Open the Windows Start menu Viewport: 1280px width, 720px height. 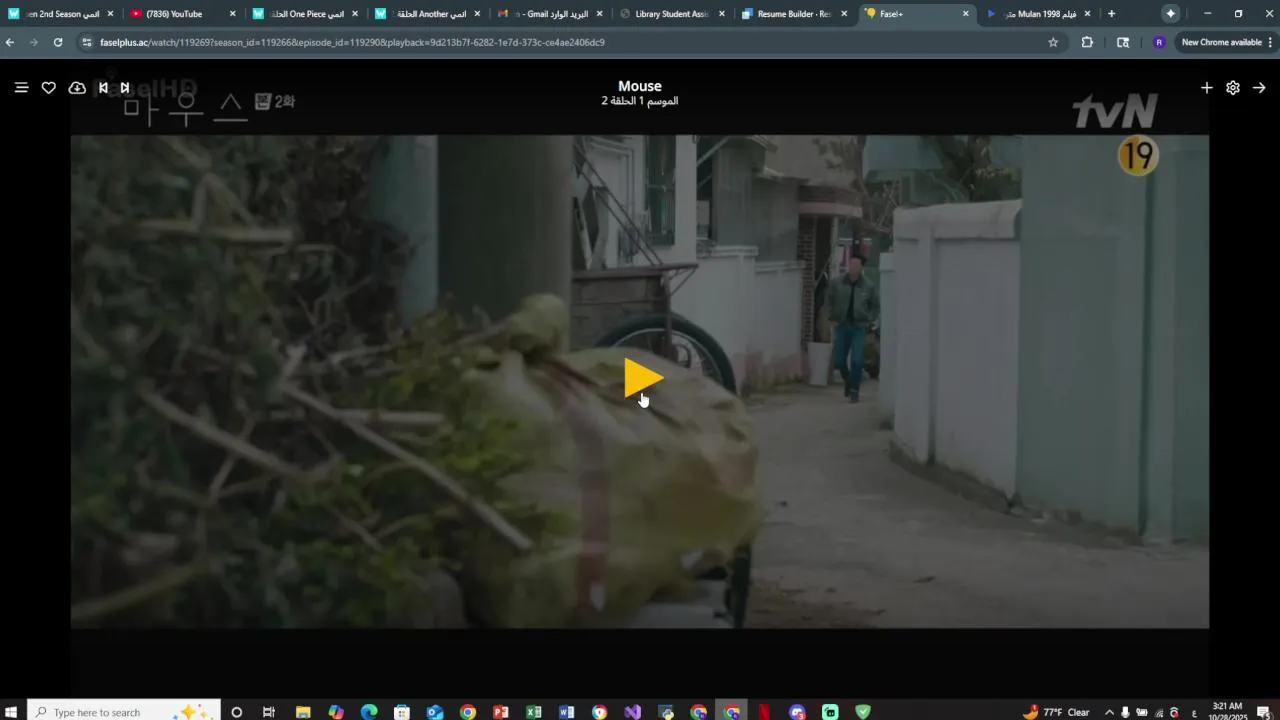(13, 712)
